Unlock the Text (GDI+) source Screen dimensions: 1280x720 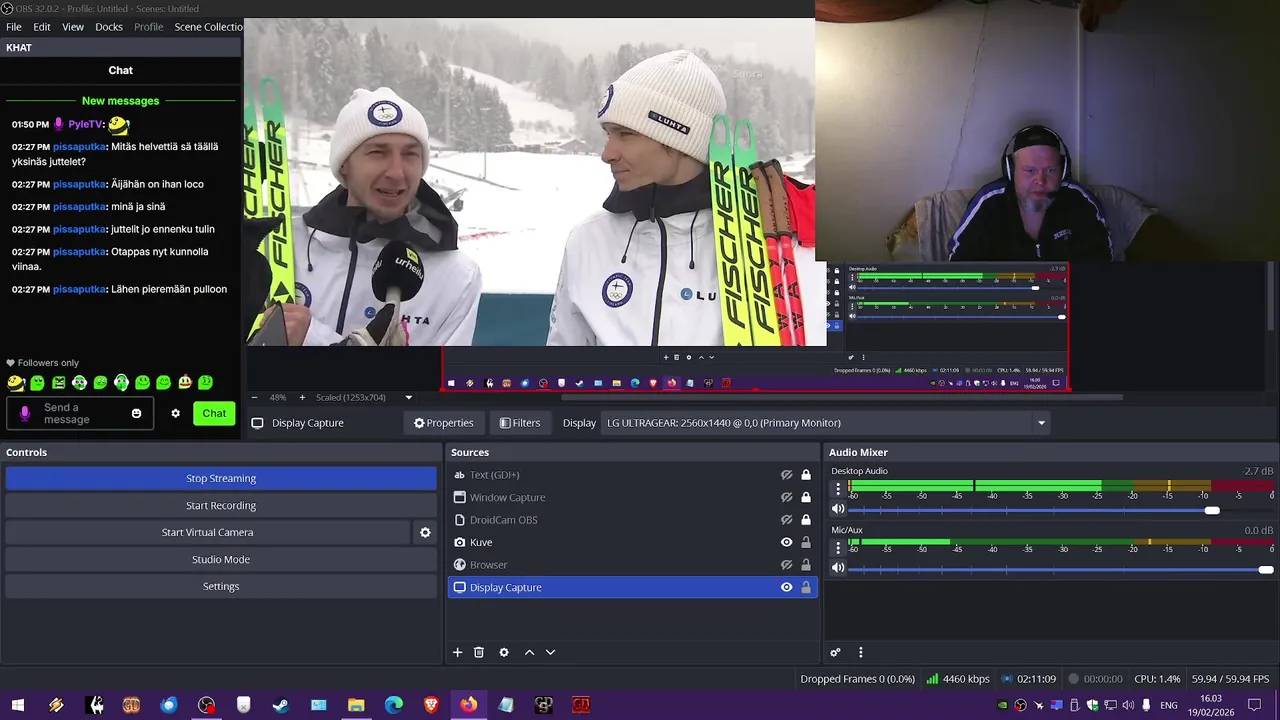[806, 475]
